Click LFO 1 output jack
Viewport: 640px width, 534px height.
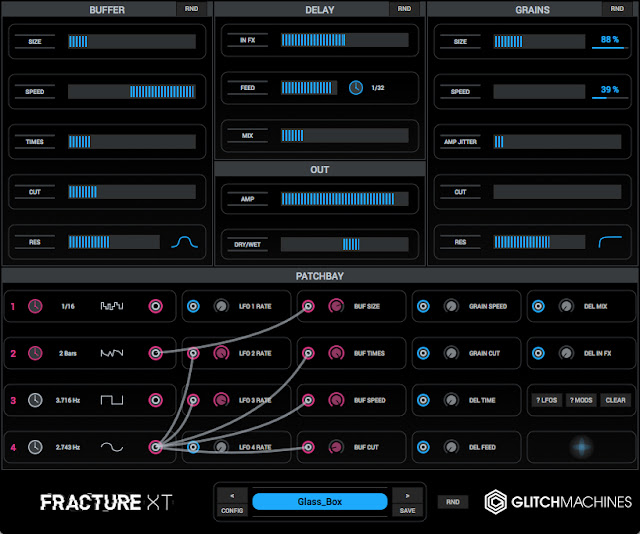point(156,306)
